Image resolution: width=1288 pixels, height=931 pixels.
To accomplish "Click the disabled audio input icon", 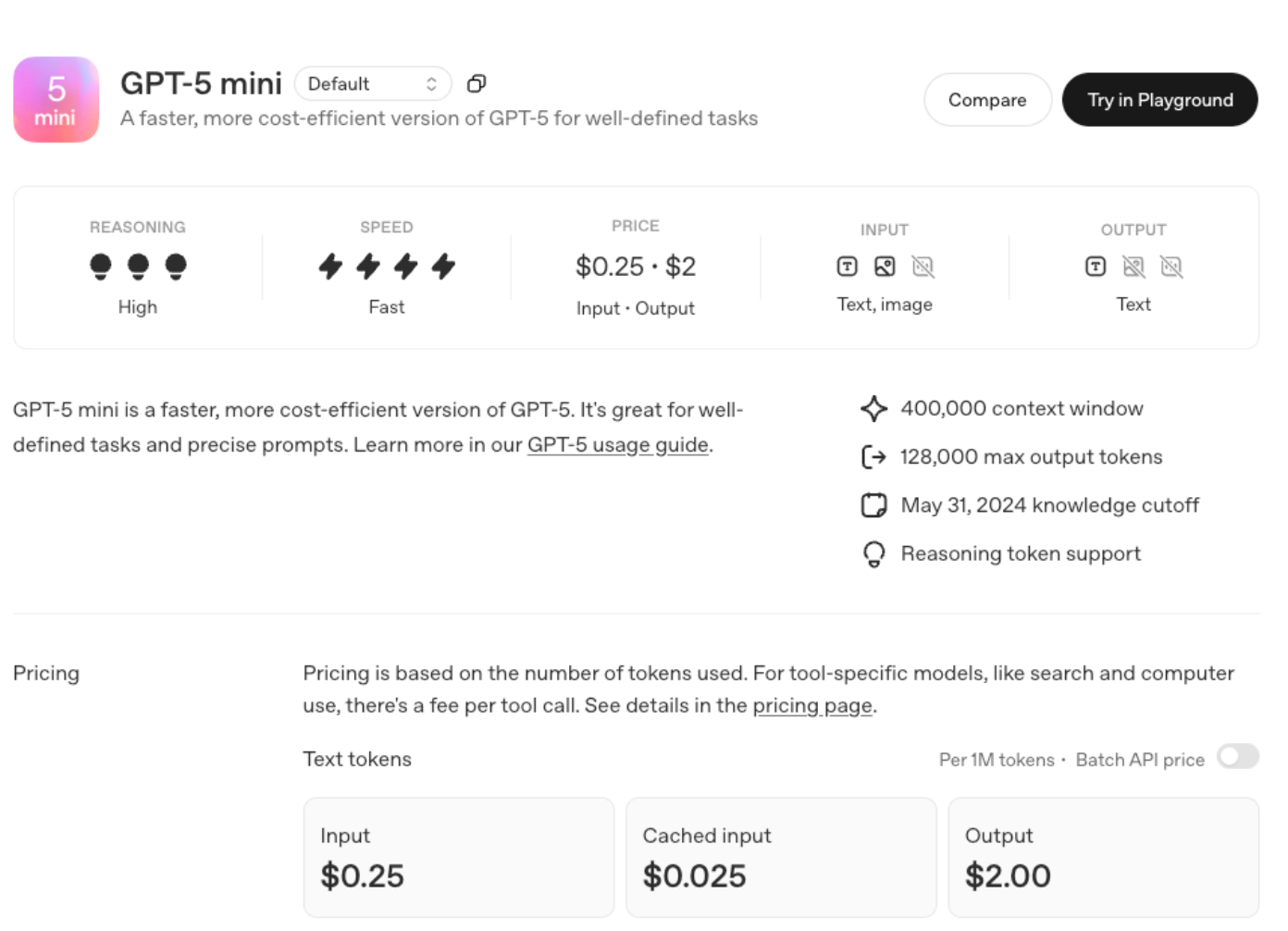I will tap(923, 267).
